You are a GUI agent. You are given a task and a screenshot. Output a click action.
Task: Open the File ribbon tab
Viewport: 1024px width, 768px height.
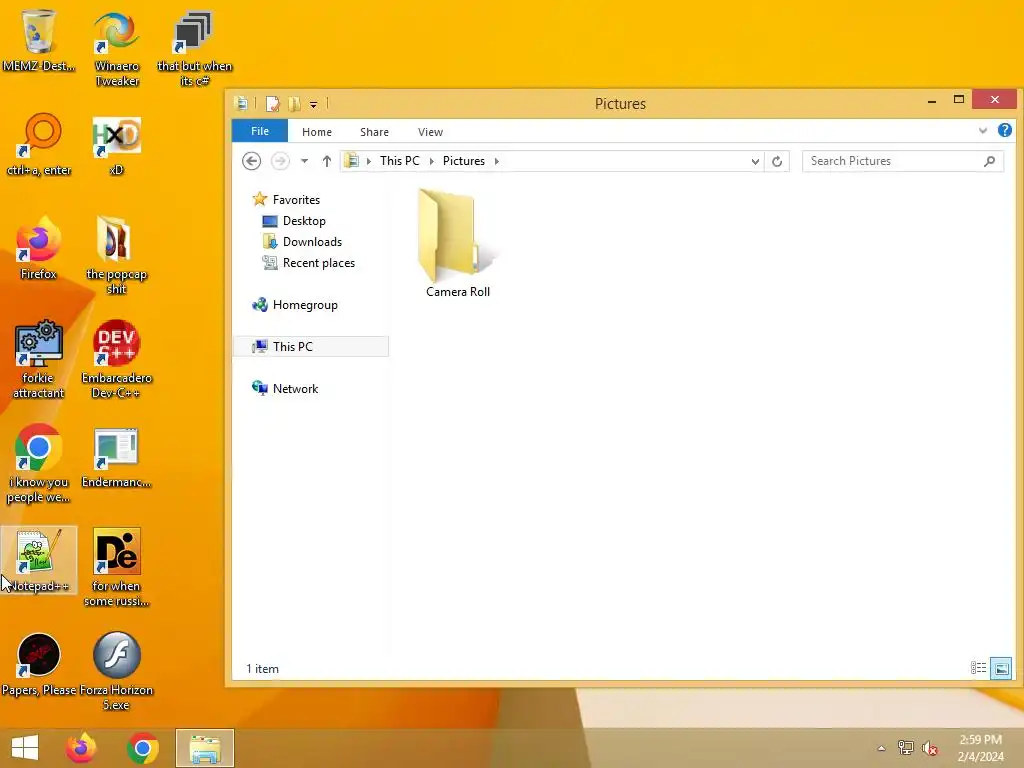260,131
